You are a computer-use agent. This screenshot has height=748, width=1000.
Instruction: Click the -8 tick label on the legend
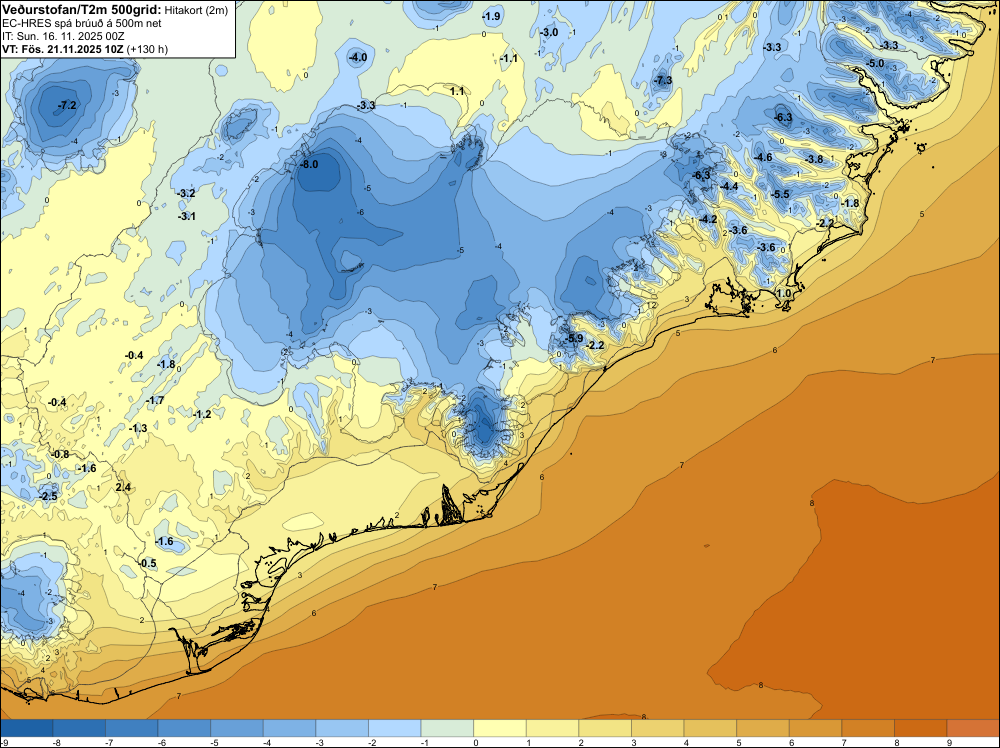point(57,743)
